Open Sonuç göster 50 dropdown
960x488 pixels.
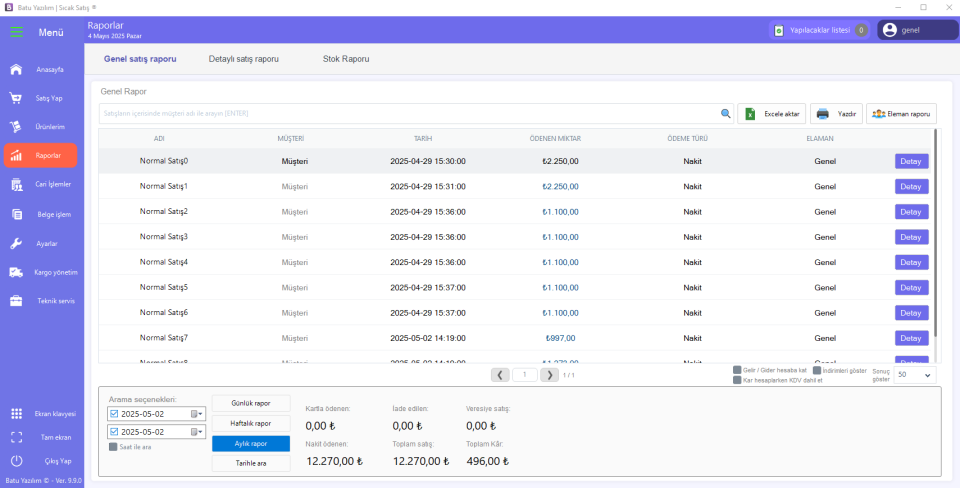[x=914, y=375]
